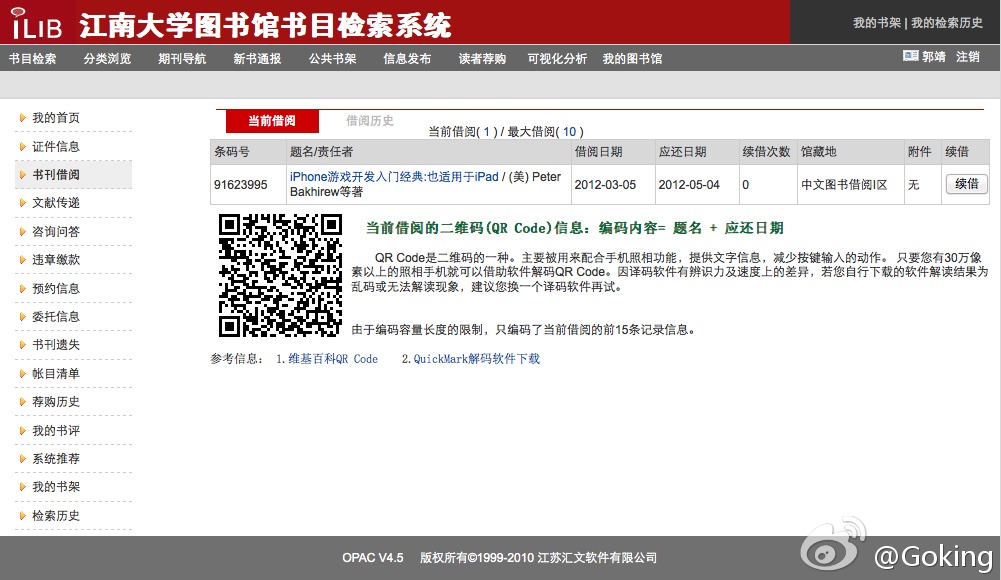1001x580 pixels.
Task: Click arrow icon beside 证件信息
Action: tap(23, 147)
